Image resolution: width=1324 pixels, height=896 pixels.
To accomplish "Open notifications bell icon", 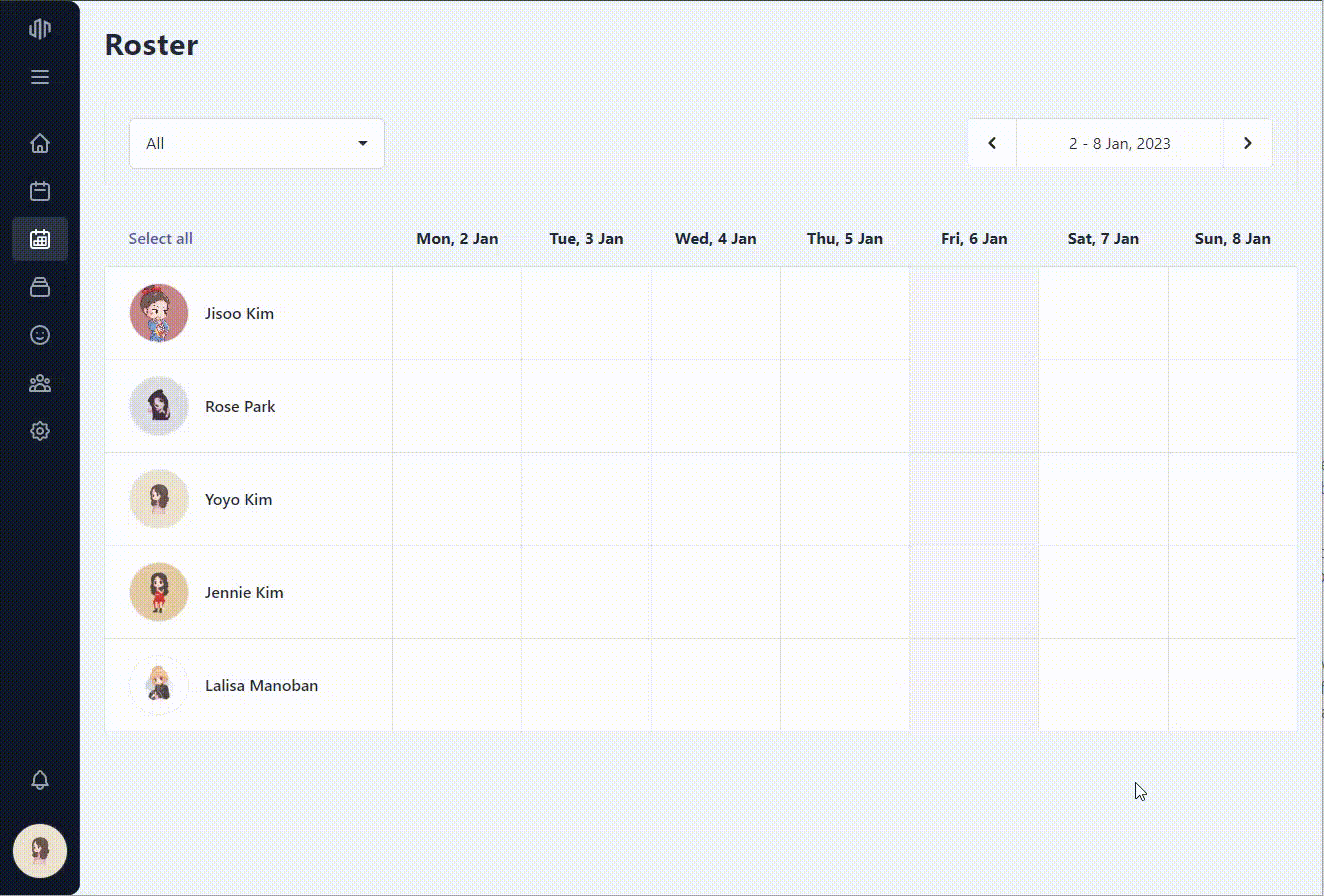I will click(40, 780).
